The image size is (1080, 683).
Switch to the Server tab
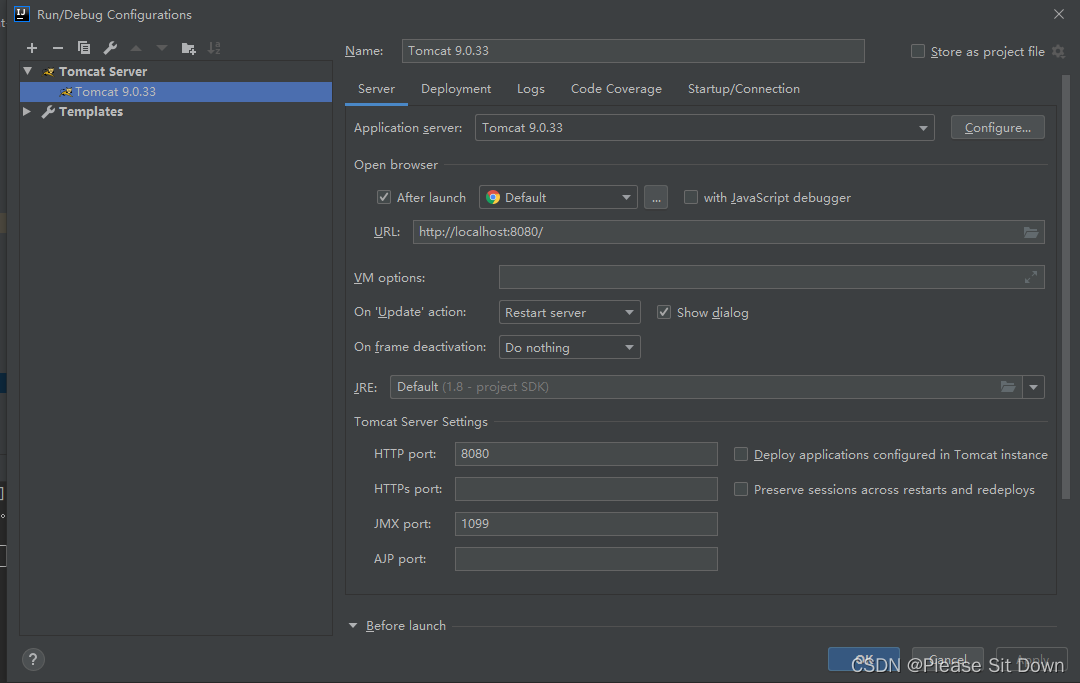(376, 89)
